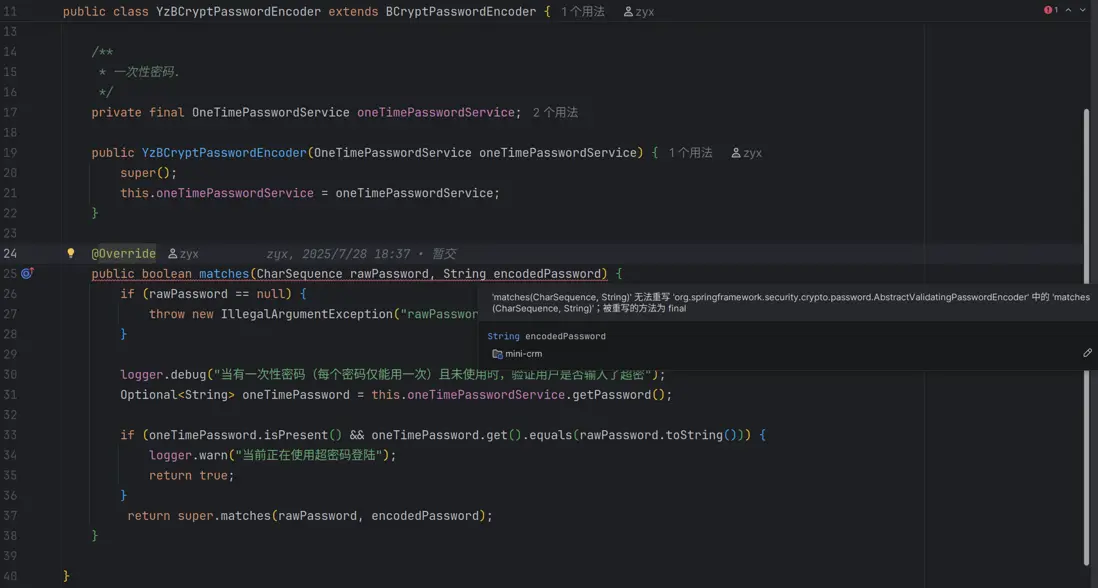Click super.matches call on line 37

click(x=224, y=516)
